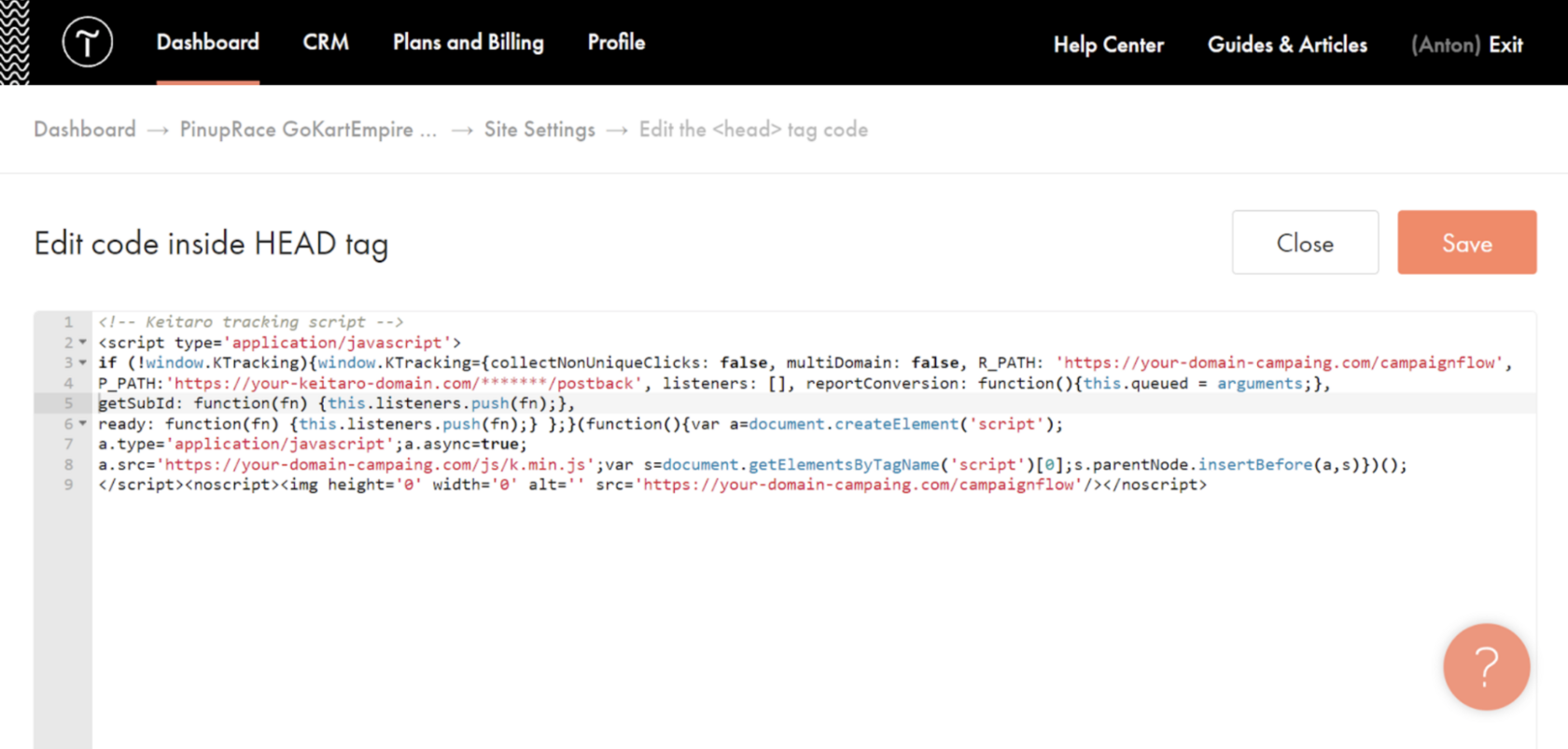This screenshot has height=749, width=1568.
Task: Go to the CRM menu
Action: click(326, 42)
